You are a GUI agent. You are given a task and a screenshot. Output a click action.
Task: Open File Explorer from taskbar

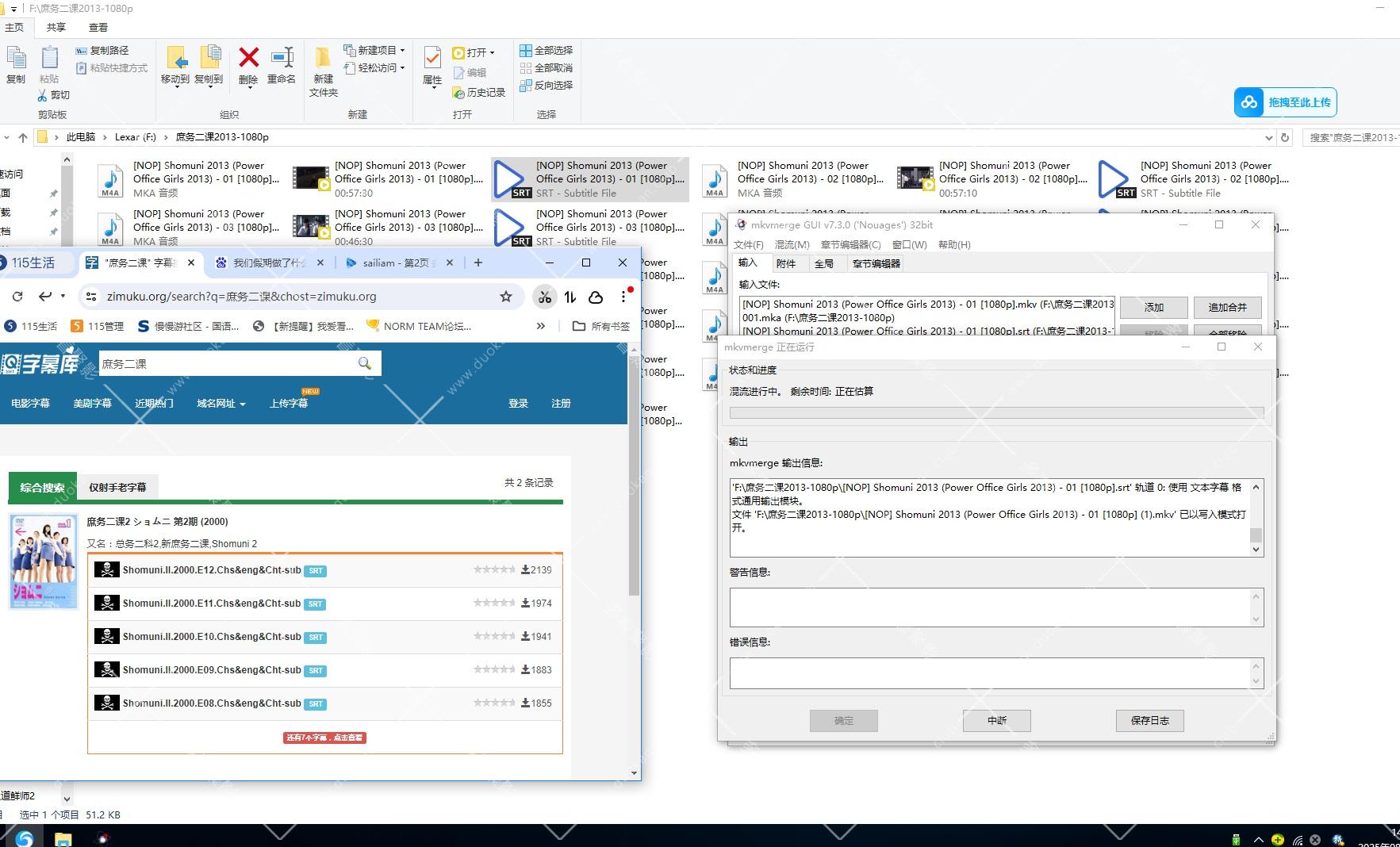63,838
